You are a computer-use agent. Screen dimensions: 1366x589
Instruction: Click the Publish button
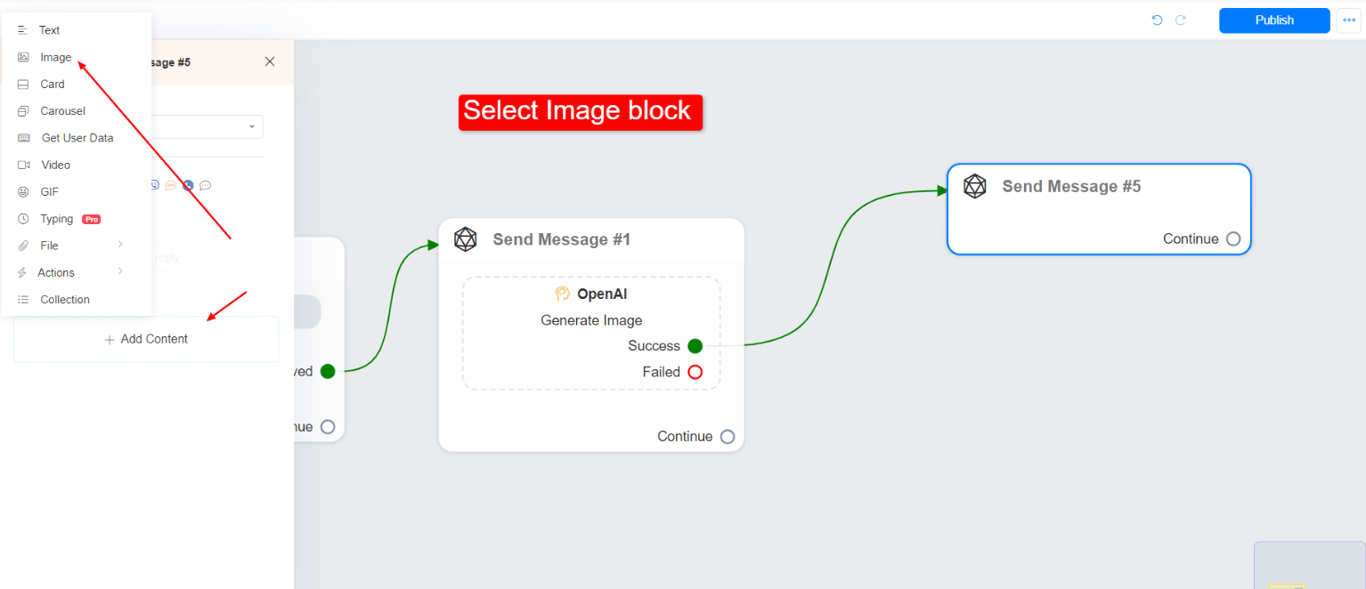coord(1274,20)
